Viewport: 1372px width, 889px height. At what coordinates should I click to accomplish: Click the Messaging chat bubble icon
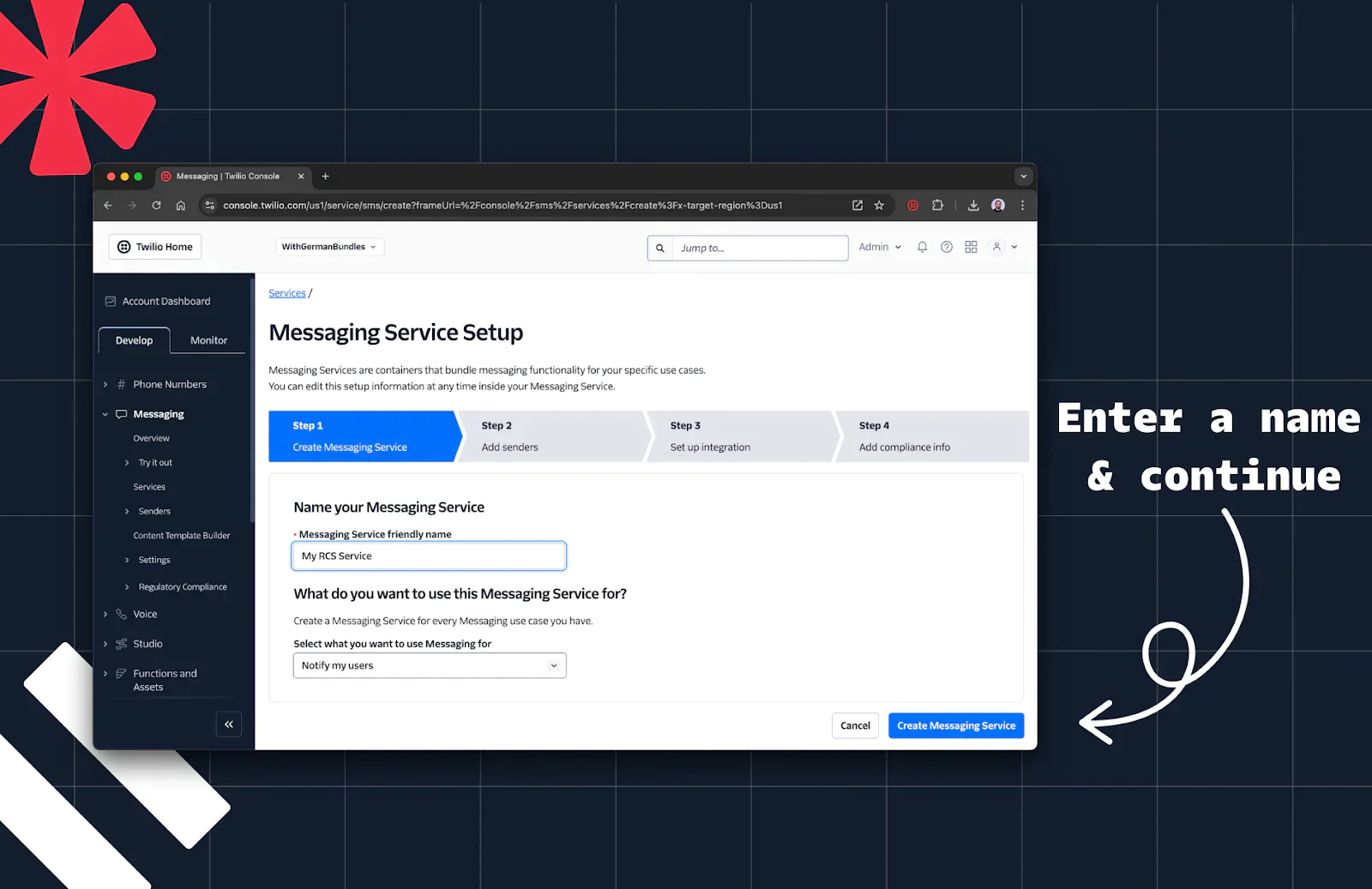pyautogui.click(x=121, y=414)
